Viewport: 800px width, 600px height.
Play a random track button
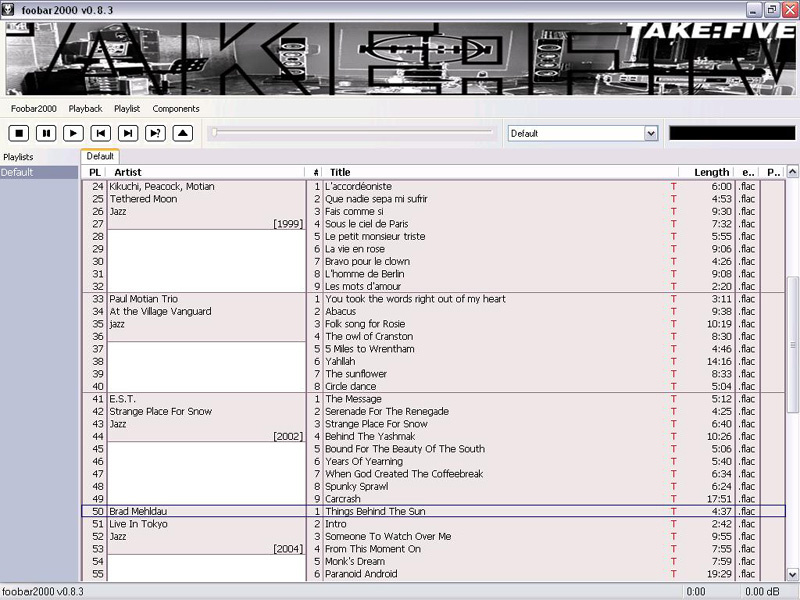point(155,133)
